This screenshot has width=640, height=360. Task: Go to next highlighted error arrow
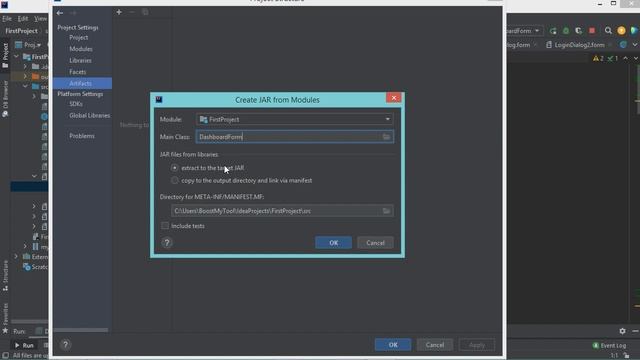click(636, 59)
